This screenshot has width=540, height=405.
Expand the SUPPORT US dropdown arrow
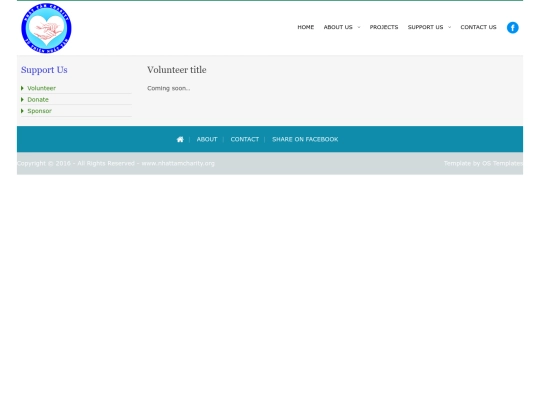449,27
